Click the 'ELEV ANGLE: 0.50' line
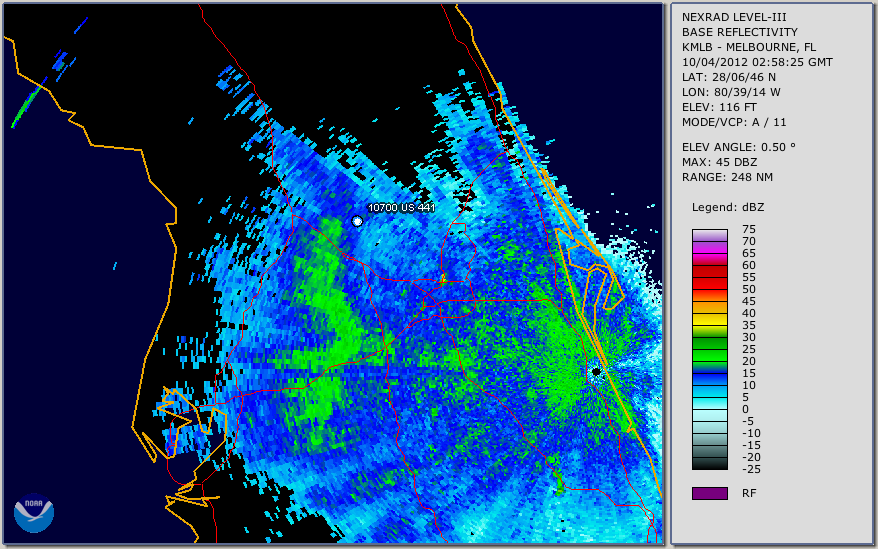The width and height of the screenshot is (878, 549). (x=739, y=147)
